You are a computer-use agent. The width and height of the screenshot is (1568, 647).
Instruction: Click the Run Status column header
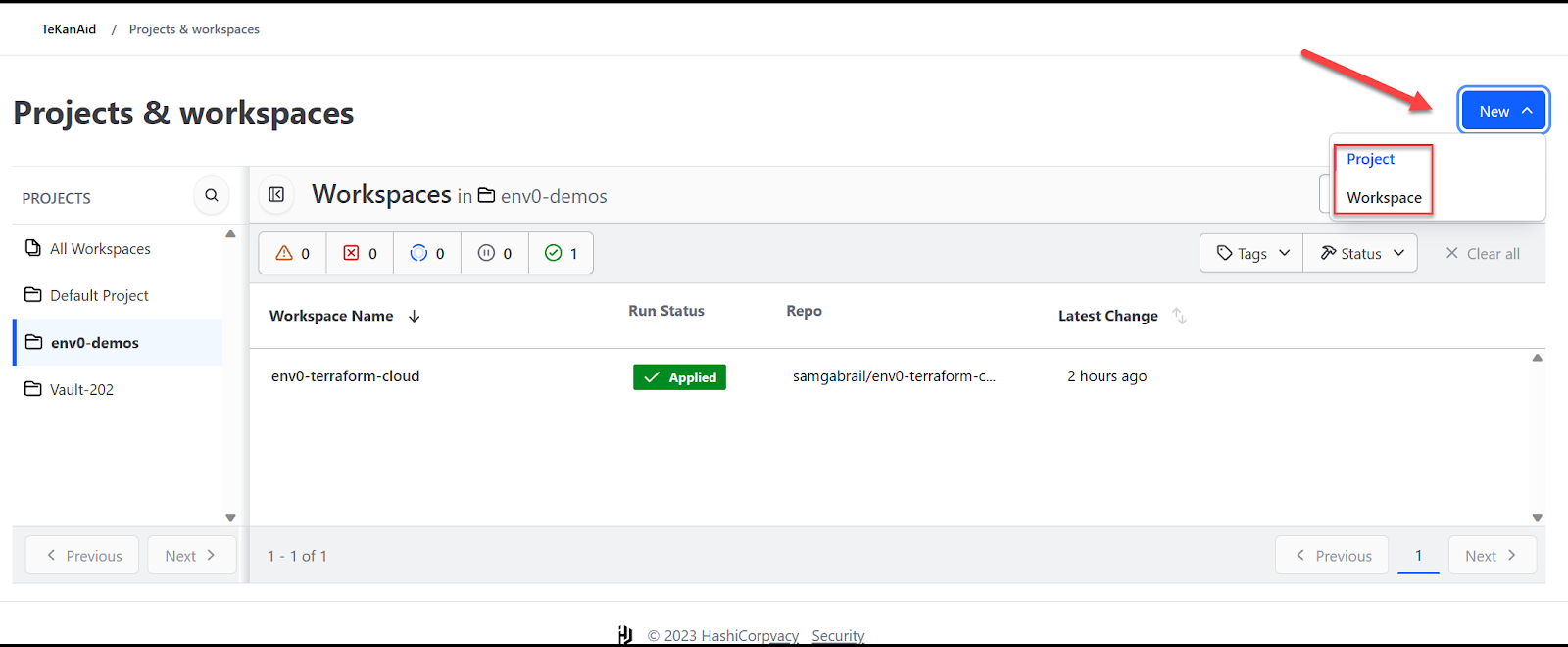click(x=666, y=311)
